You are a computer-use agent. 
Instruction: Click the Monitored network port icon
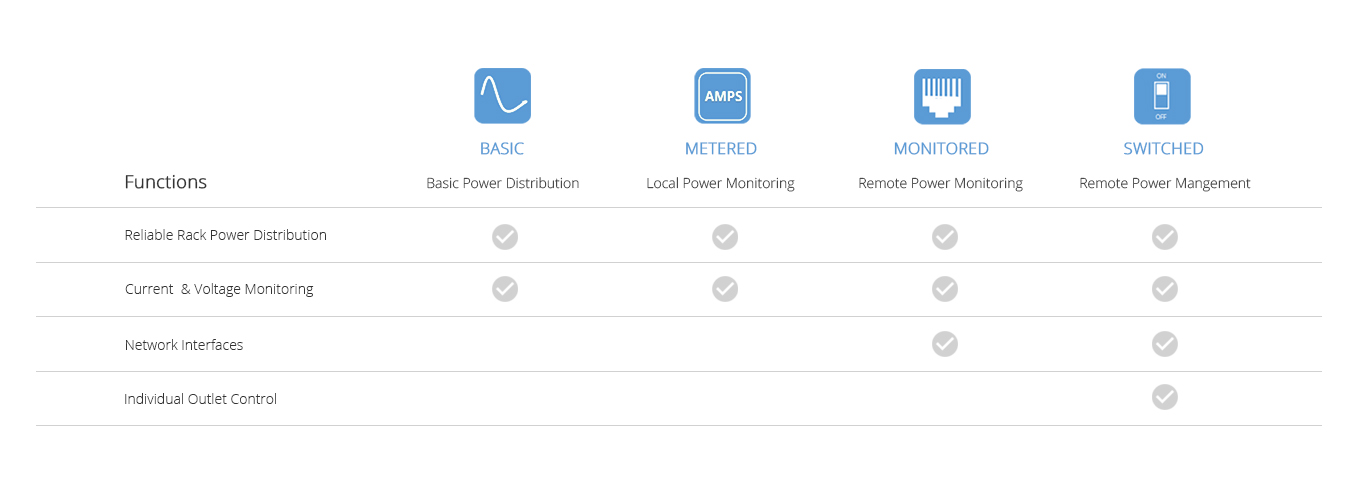point(942,96)
